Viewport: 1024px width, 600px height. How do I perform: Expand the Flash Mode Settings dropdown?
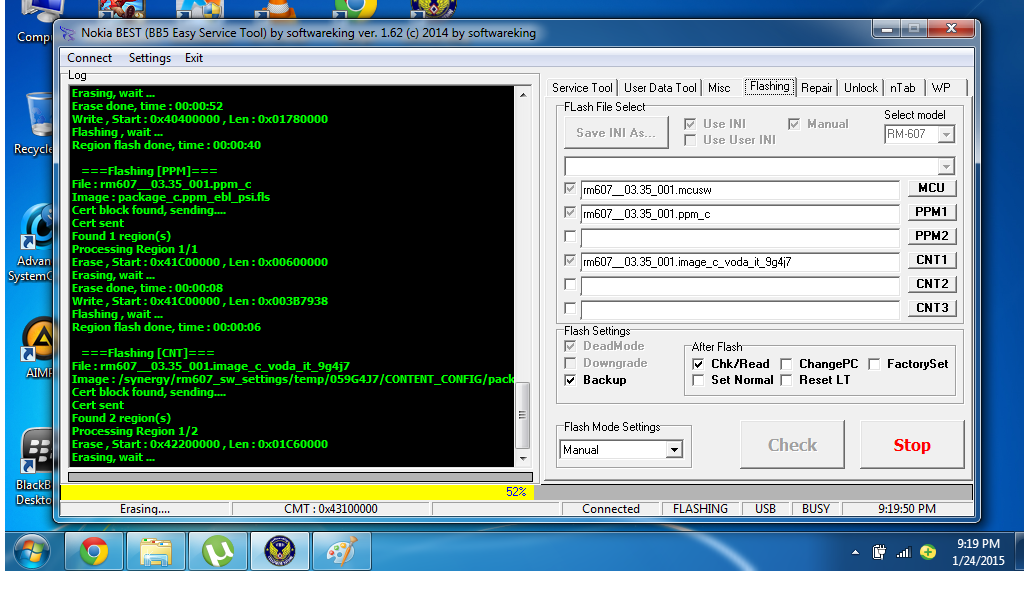click(x=673, y=450)
